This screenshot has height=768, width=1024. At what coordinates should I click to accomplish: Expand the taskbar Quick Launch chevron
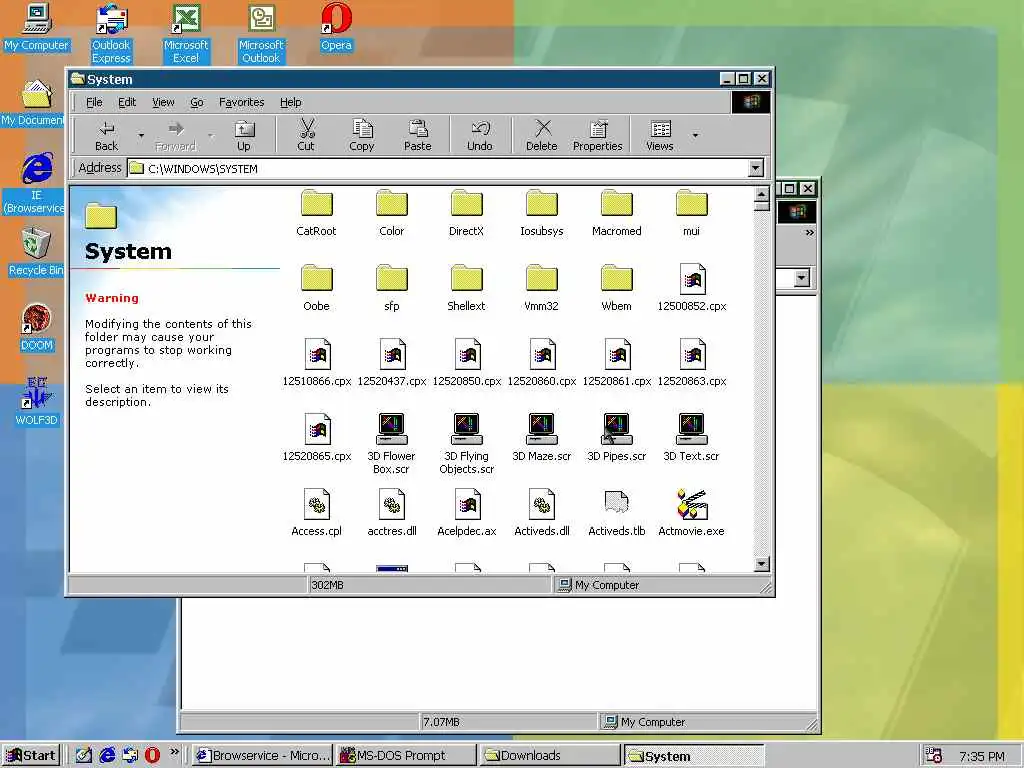174,752
